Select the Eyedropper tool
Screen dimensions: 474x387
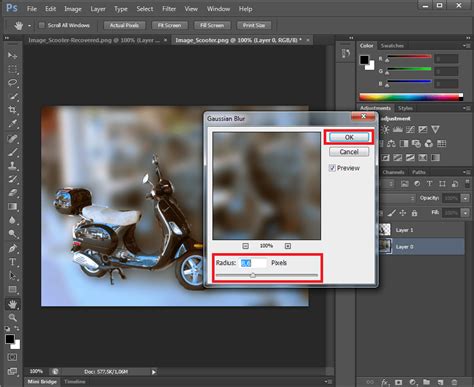point(12,124)
